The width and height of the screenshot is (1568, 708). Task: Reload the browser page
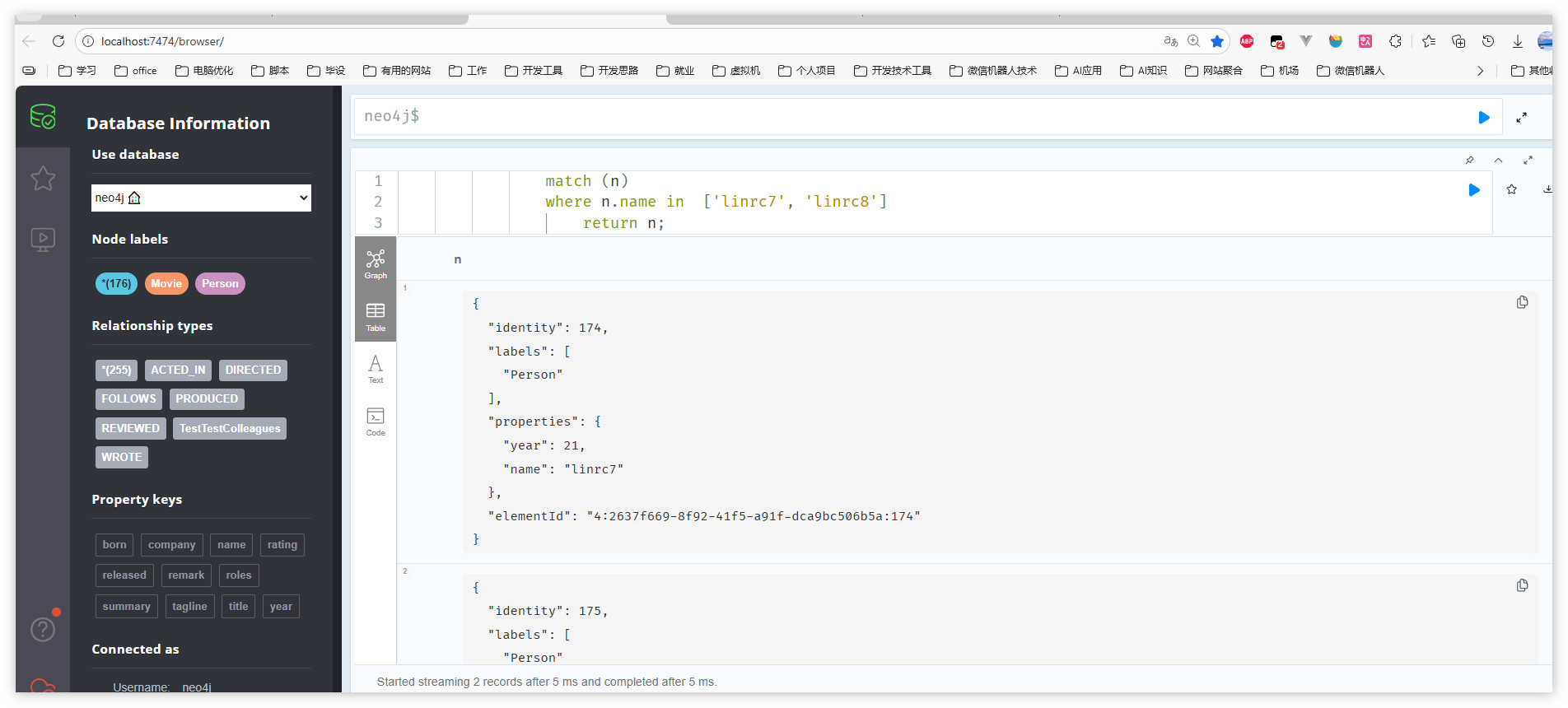[x=58, y=41]
